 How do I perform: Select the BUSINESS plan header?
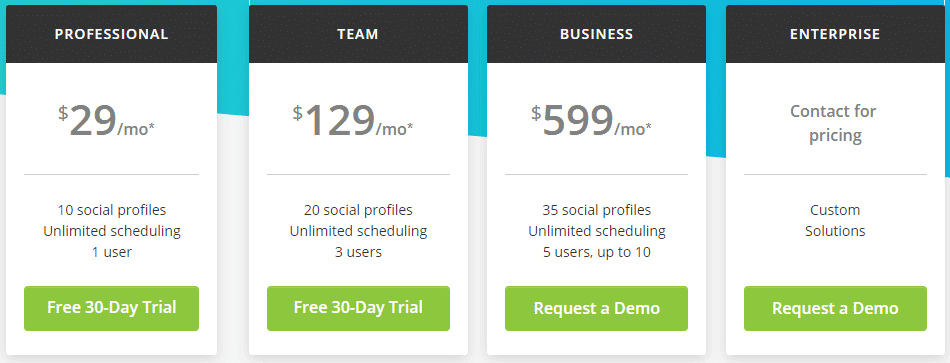(596, 34)
